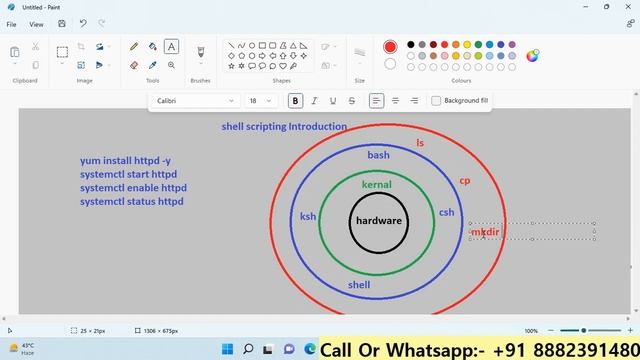Open the Brushes tool
The height and width of the screenshot is (360, 640).
[x=200, y=51]
